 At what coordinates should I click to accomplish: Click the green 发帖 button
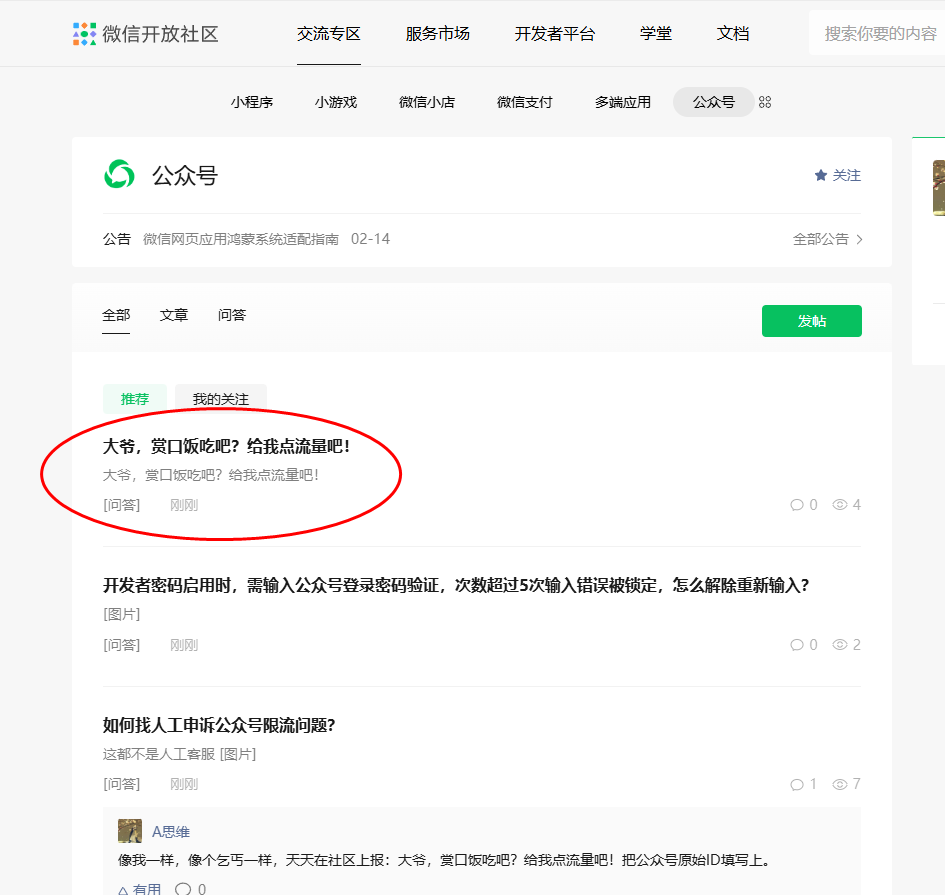[x=811, y=321]
